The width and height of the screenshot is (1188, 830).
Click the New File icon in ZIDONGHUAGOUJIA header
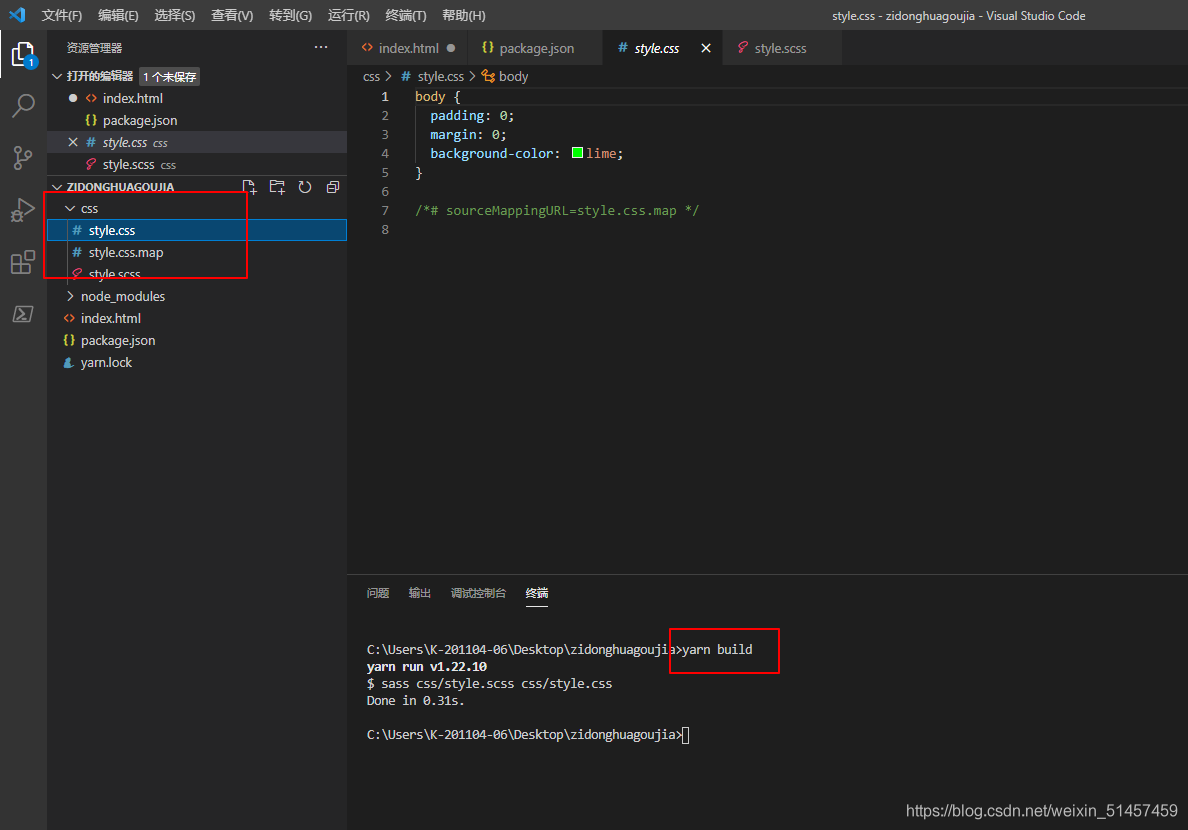[x=249, y=187]
